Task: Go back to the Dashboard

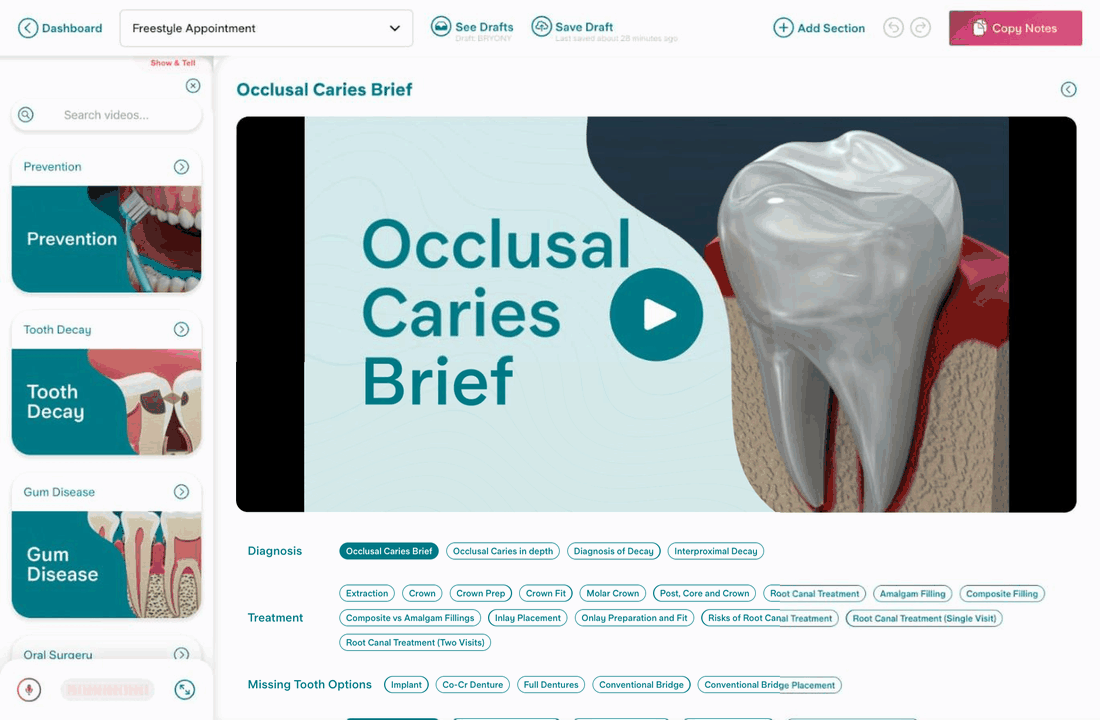Action: click(x=60, y=28)
